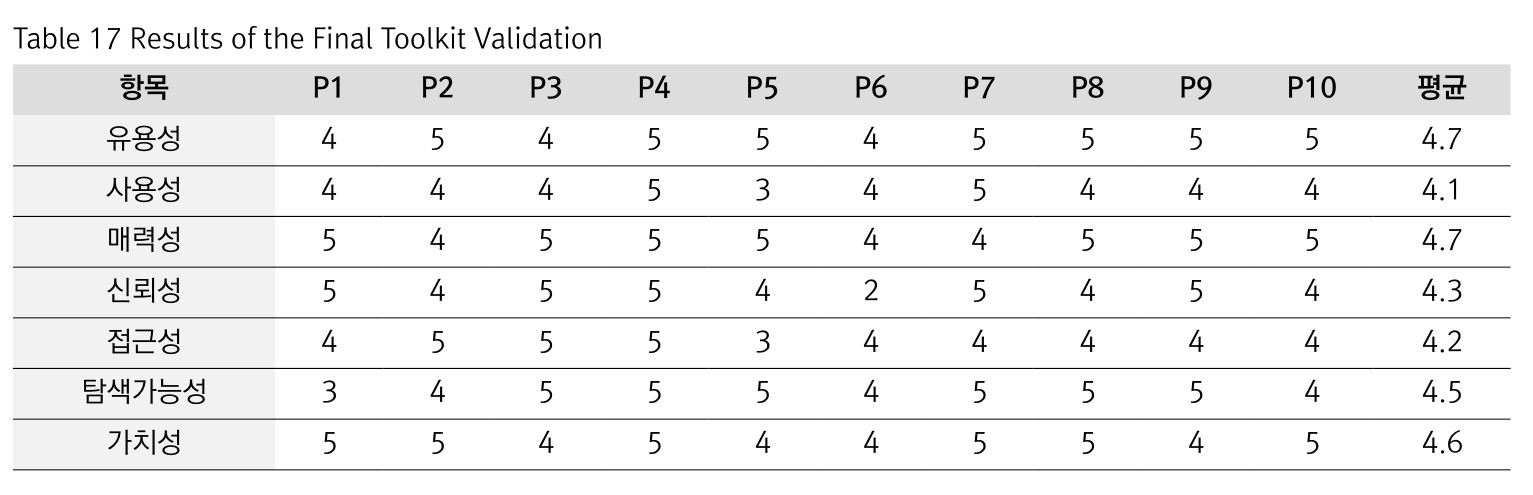Select the 평균 column header
1533x495 pixels.
1441,88
